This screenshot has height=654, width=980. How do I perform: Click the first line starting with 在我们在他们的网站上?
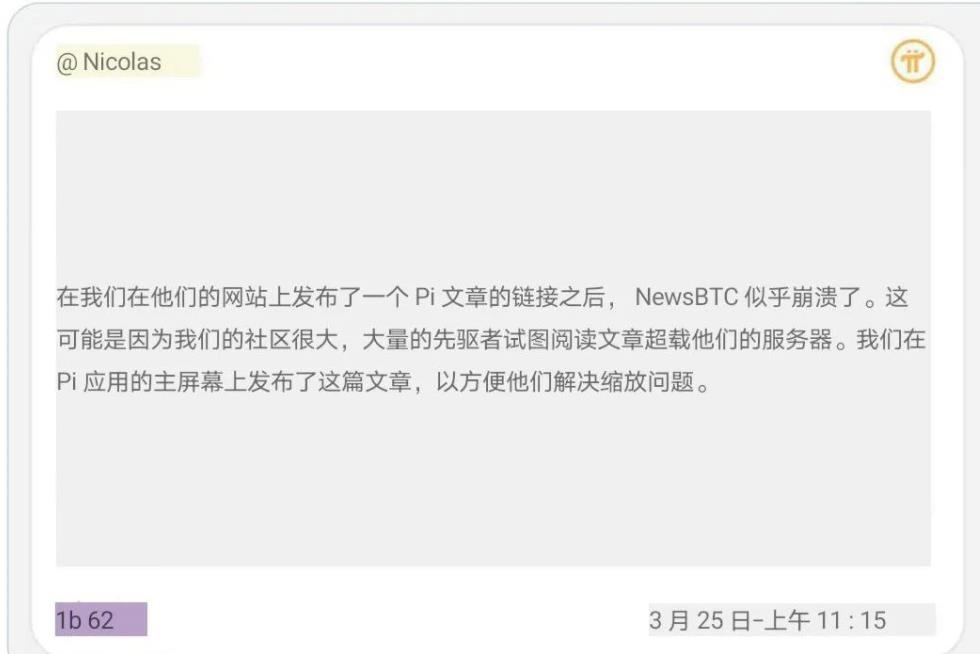[482, 297]
